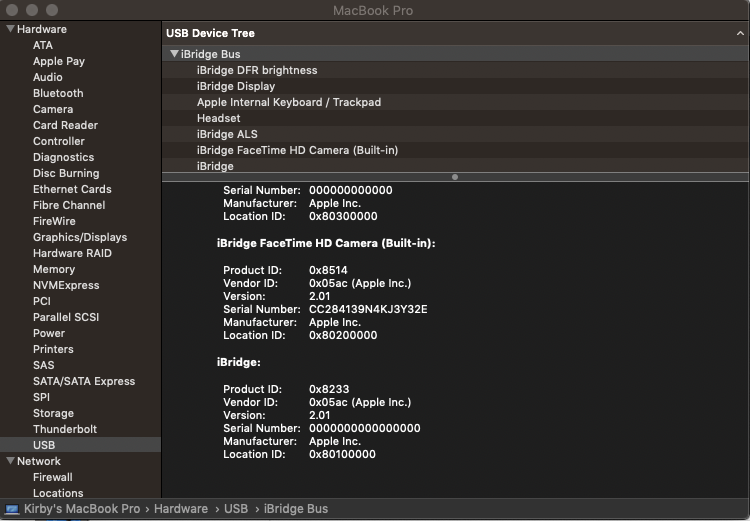Select Headset in the device tree
Viewport: 750px width, 521px height.
coord(455,118)
